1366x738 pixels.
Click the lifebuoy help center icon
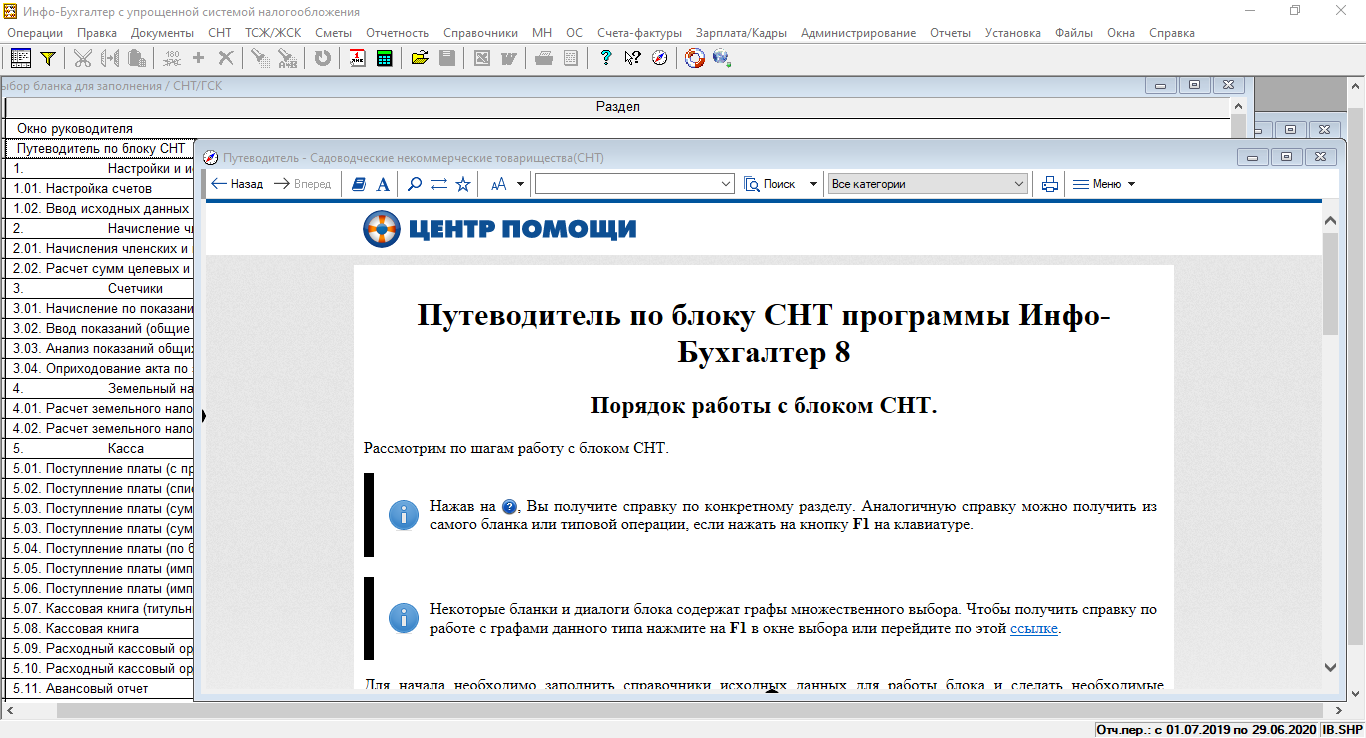point(694,58)
